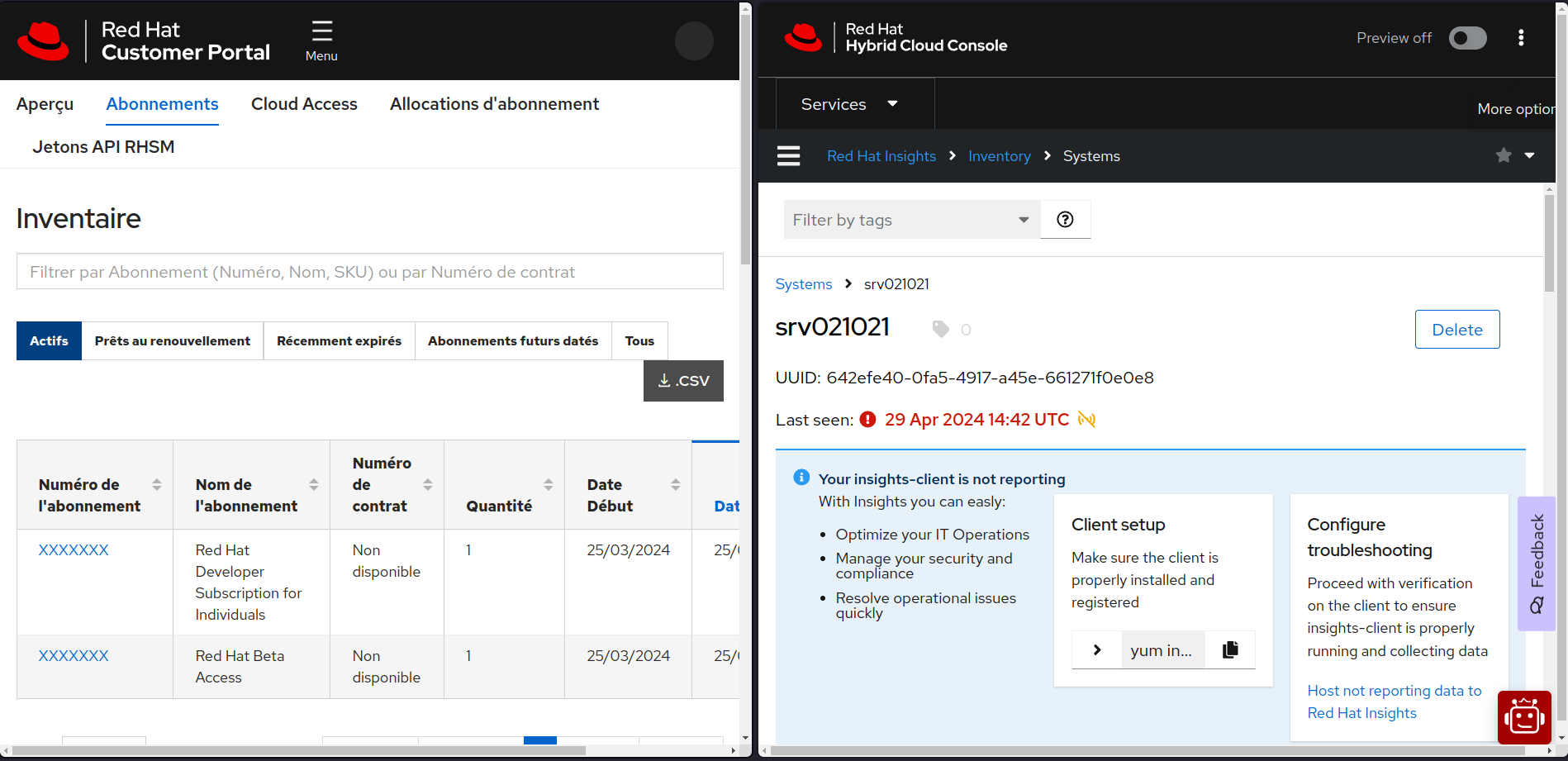Sort by Numéro de contrat column
Screen dimensions: 1568x761
pyautogui.click(x=428, y=485)
